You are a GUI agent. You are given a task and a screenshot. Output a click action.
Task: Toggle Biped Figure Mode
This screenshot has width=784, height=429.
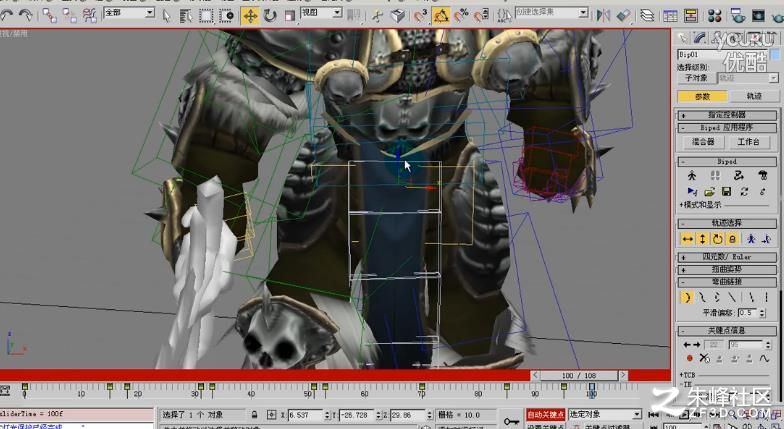click(x=692, y=175)
